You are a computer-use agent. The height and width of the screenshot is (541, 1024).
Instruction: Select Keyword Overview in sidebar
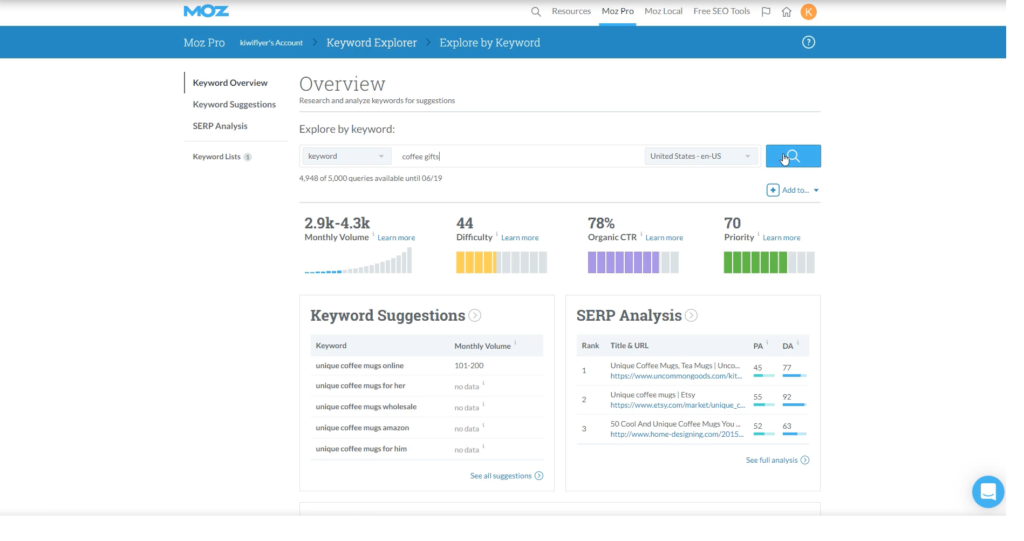[230, 83]
